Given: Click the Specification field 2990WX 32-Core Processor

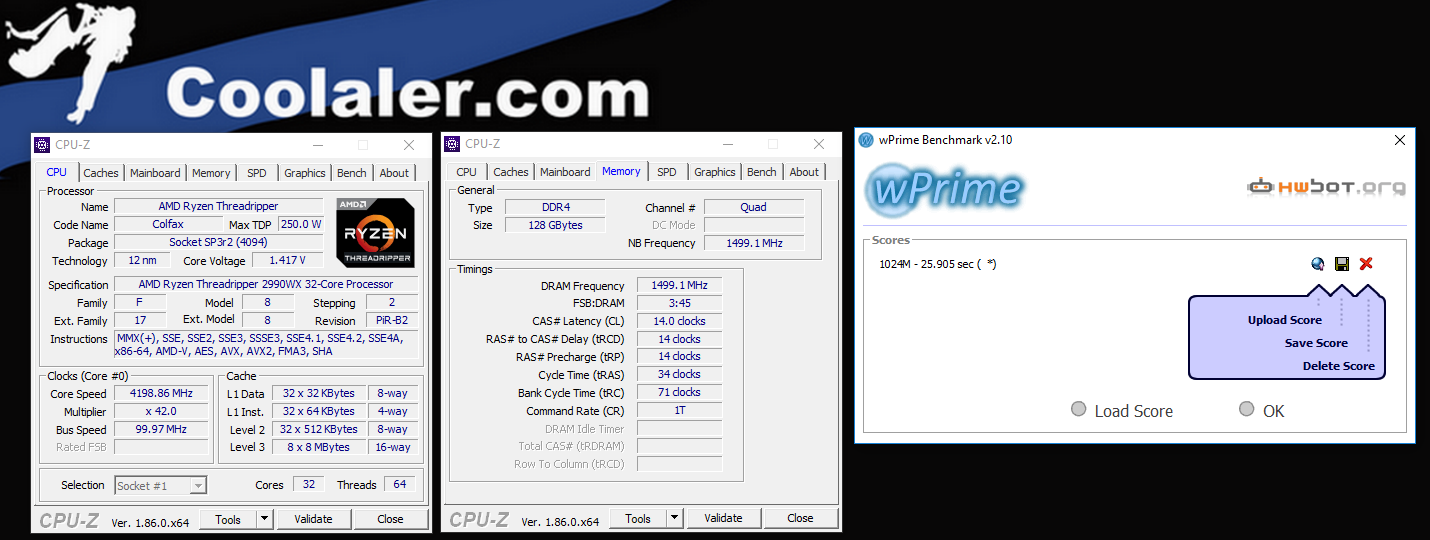Looking at the screenshot, I should [x=266, y=284].
